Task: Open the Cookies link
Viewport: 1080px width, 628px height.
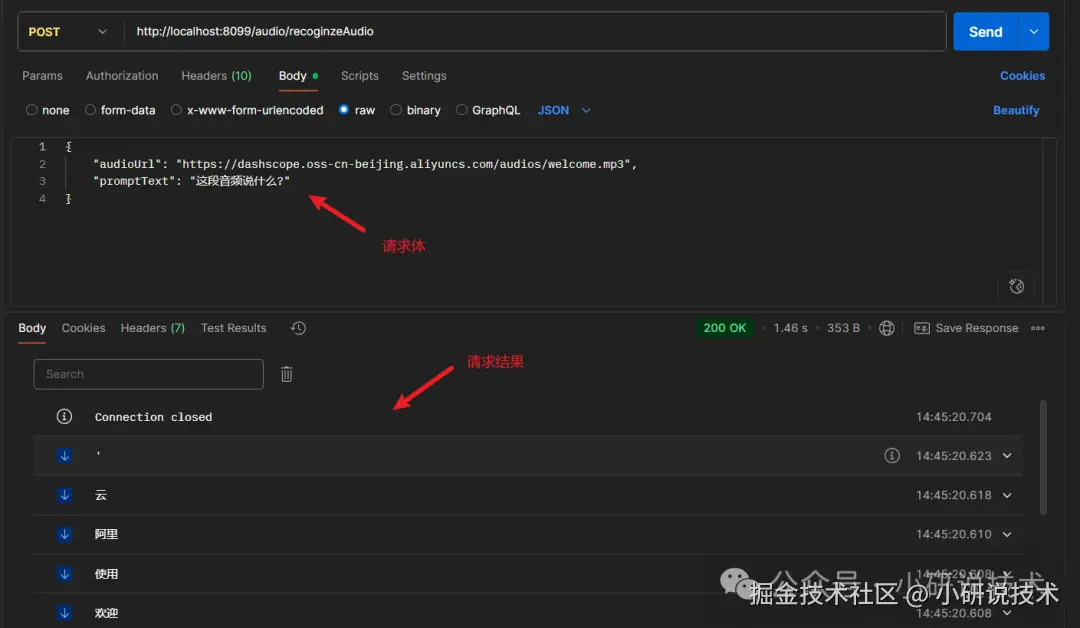Action: (1022, 76)
